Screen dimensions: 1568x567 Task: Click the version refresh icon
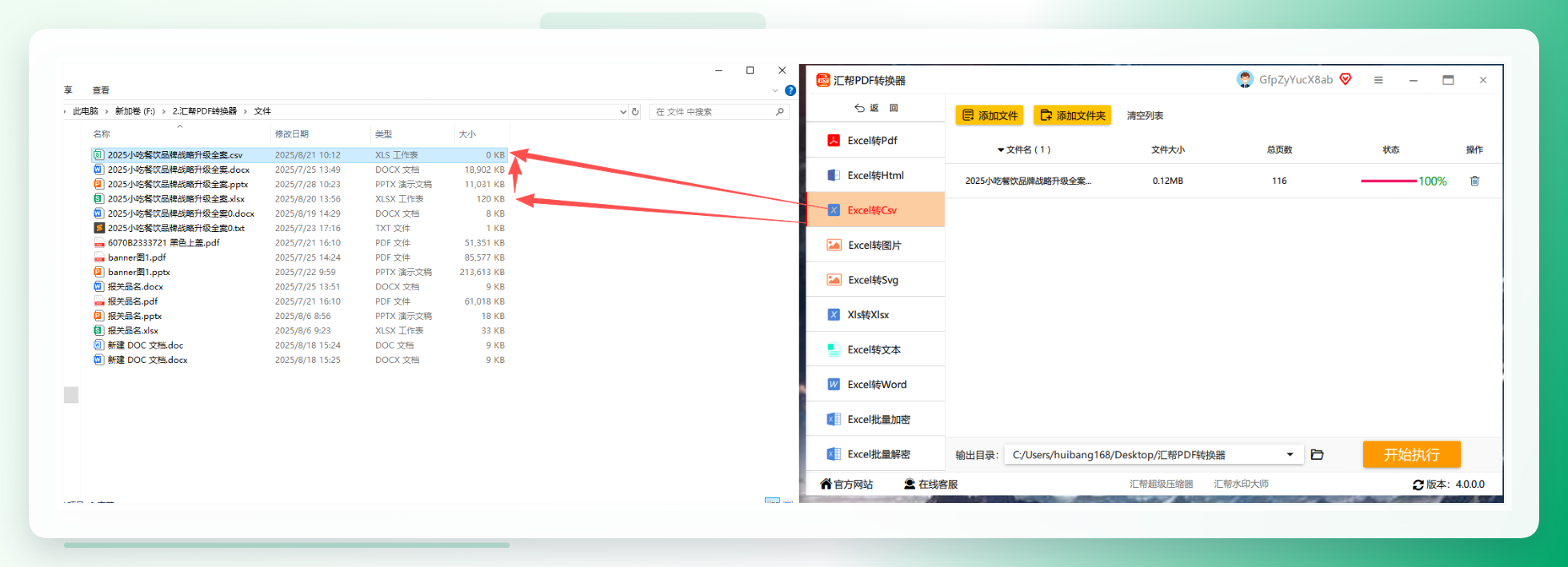click(1418, 485)
